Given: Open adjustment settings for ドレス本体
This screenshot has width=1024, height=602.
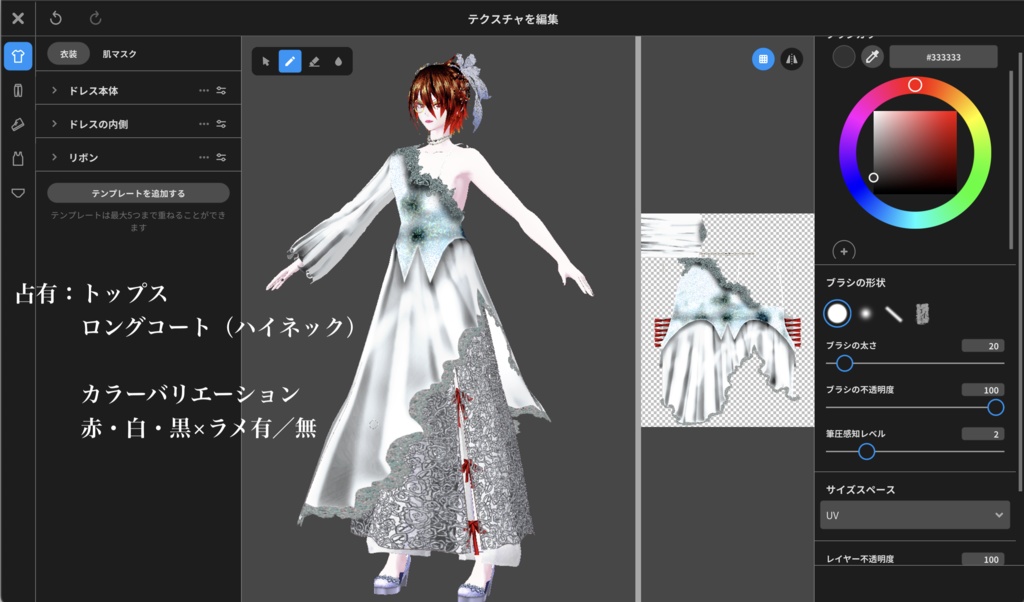Looking at the screenshot, I should (x=221, y=90).
